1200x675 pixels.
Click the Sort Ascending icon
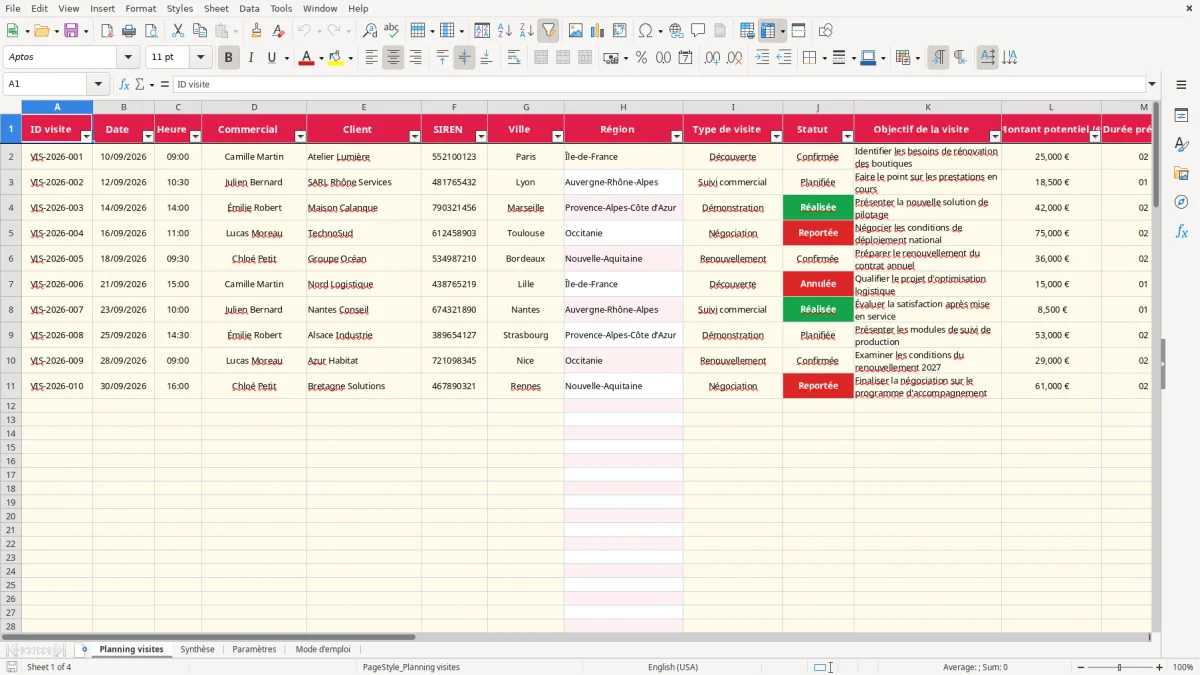[505, 31]
